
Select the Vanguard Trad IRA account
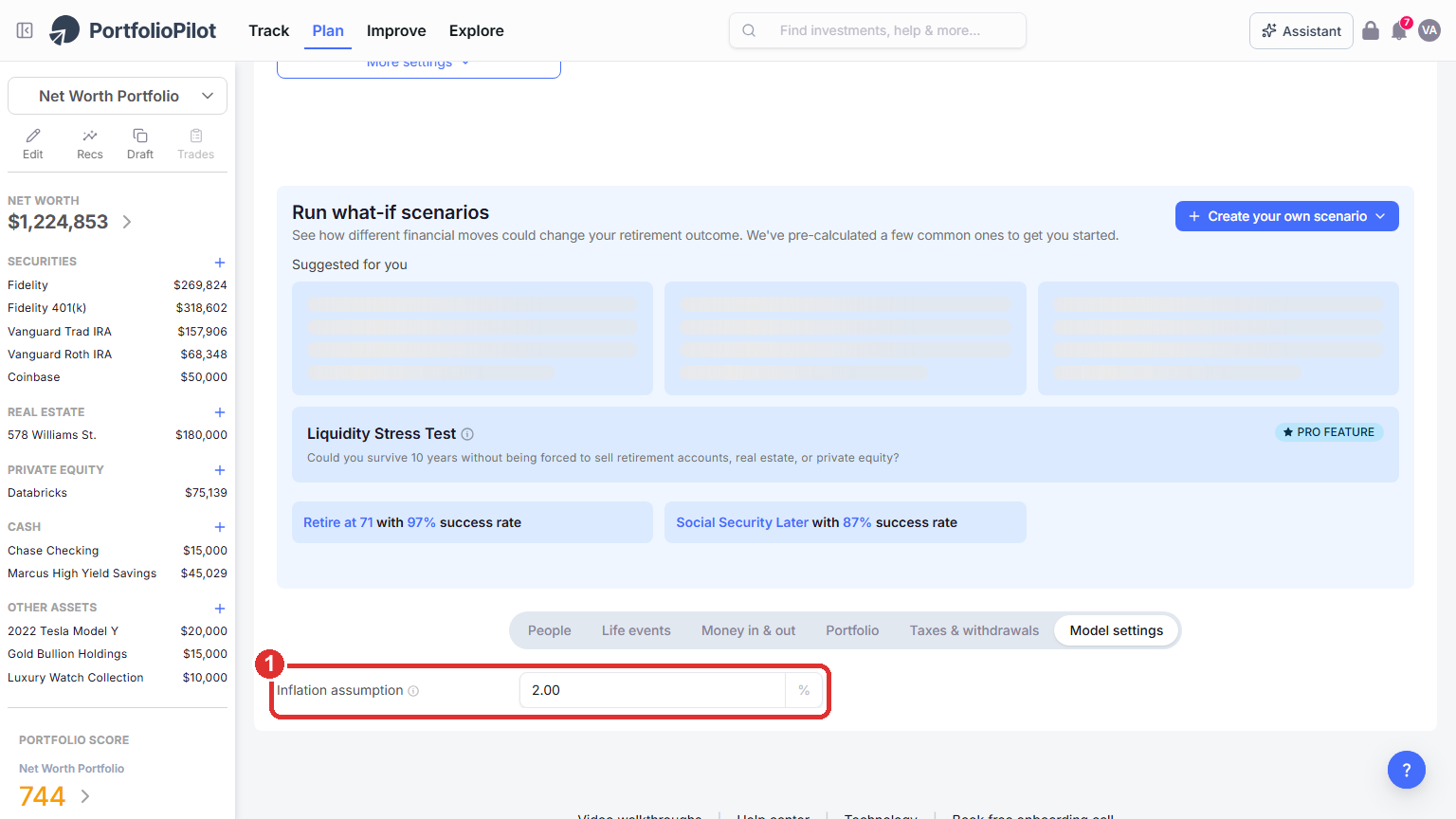pyautogui.click(x=118, y=332)
